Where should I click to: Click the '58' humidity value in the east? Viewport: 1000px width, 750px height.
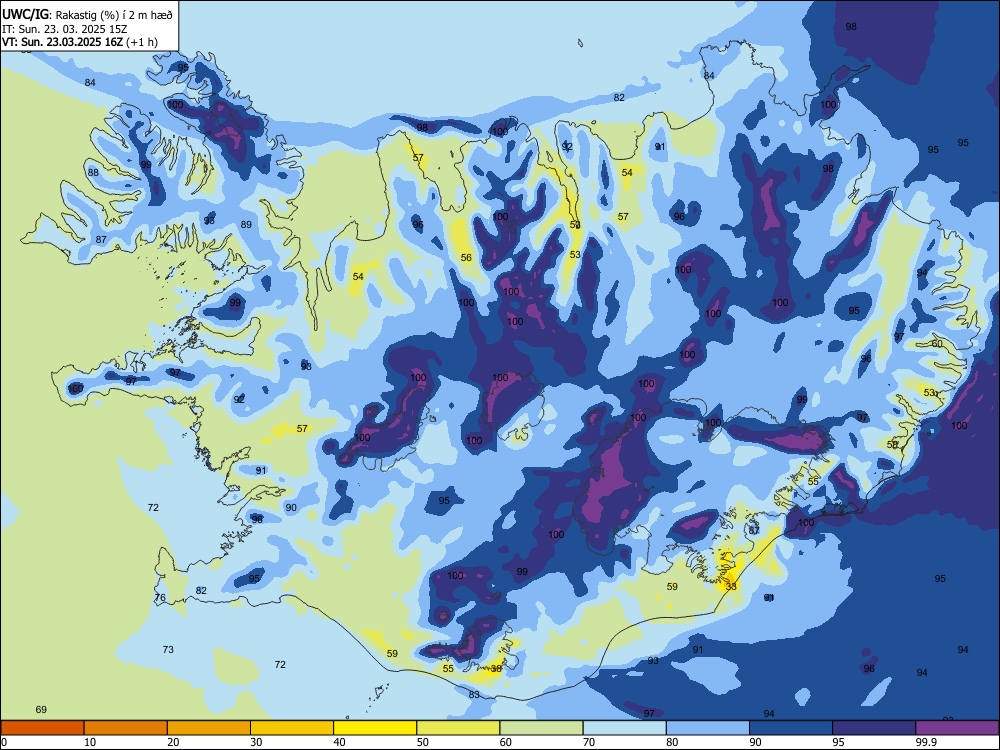(892, 444)
